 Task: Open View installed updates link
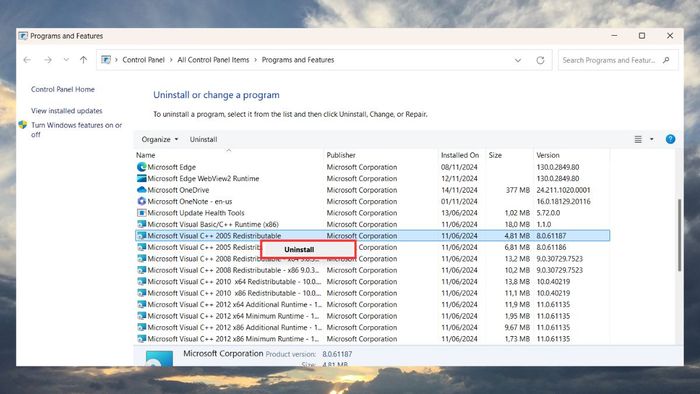pyautogui.click(x=67, y=111)
